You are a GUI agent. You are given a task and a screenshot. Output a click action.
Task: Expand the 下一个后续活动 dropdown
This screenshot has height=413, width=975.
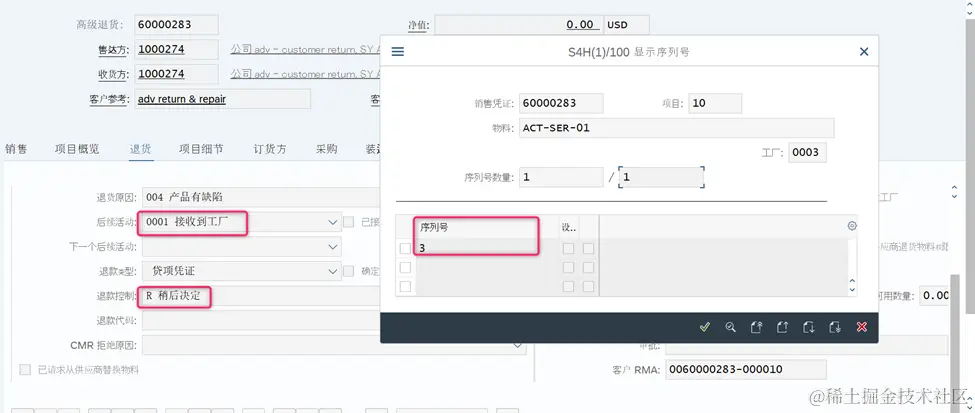(331, 247)
